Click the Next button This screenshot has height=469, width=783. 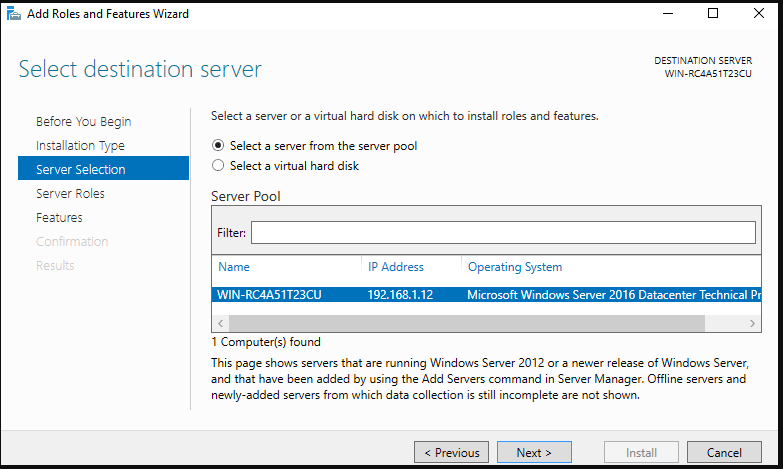[534, 453]
